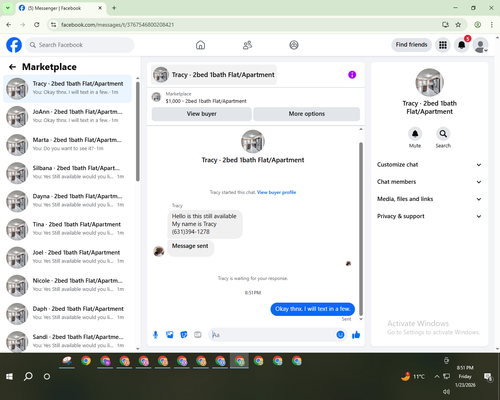Open the Tina conversation in the list
The width and height of the screenshot is (500, 400).
67,229
